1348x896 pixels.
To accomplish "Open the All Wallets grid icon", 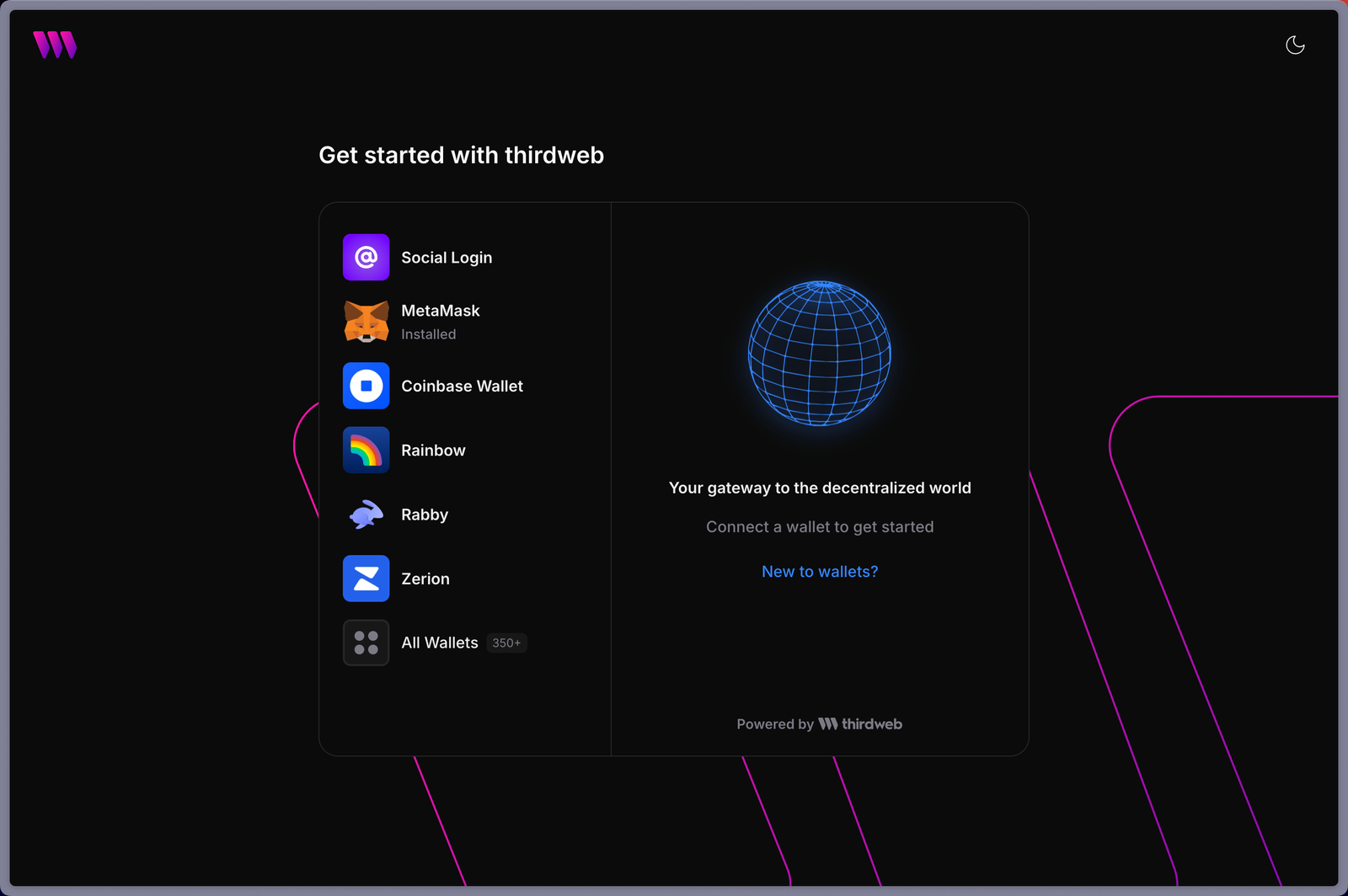I will tap(366, 643).
